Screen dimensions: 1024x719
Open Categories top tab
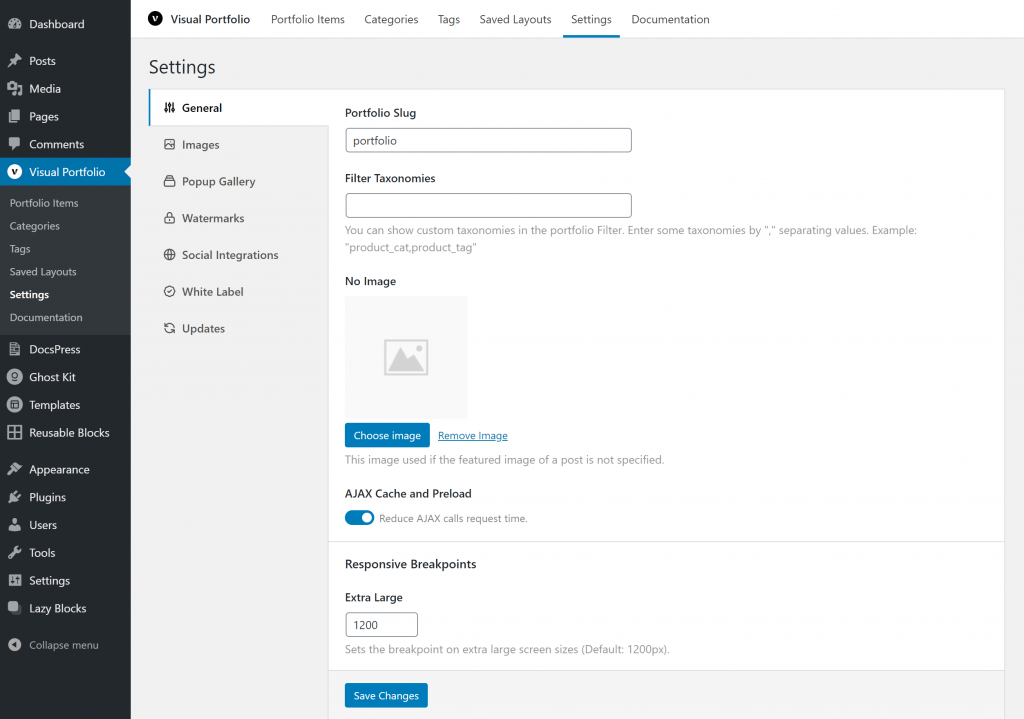(391, 19)
